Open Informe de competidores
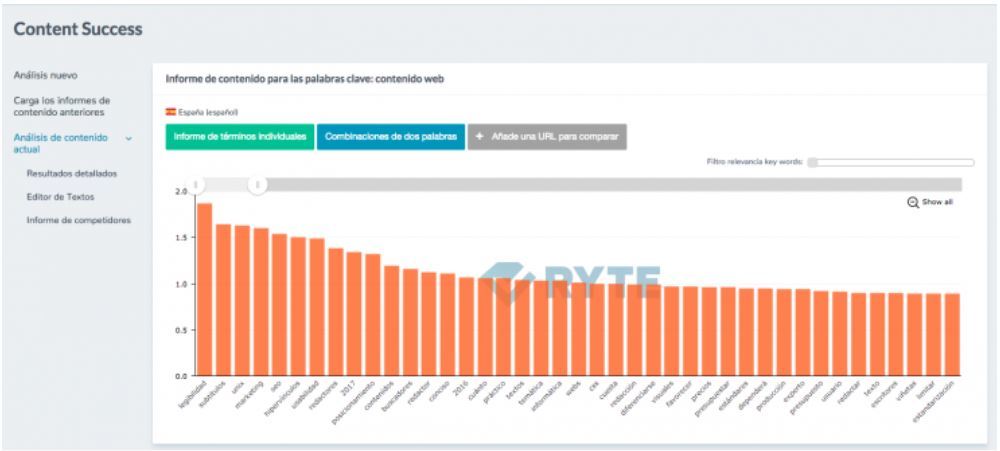Viewport: 1000px width, 451px height. pos(78,220)
